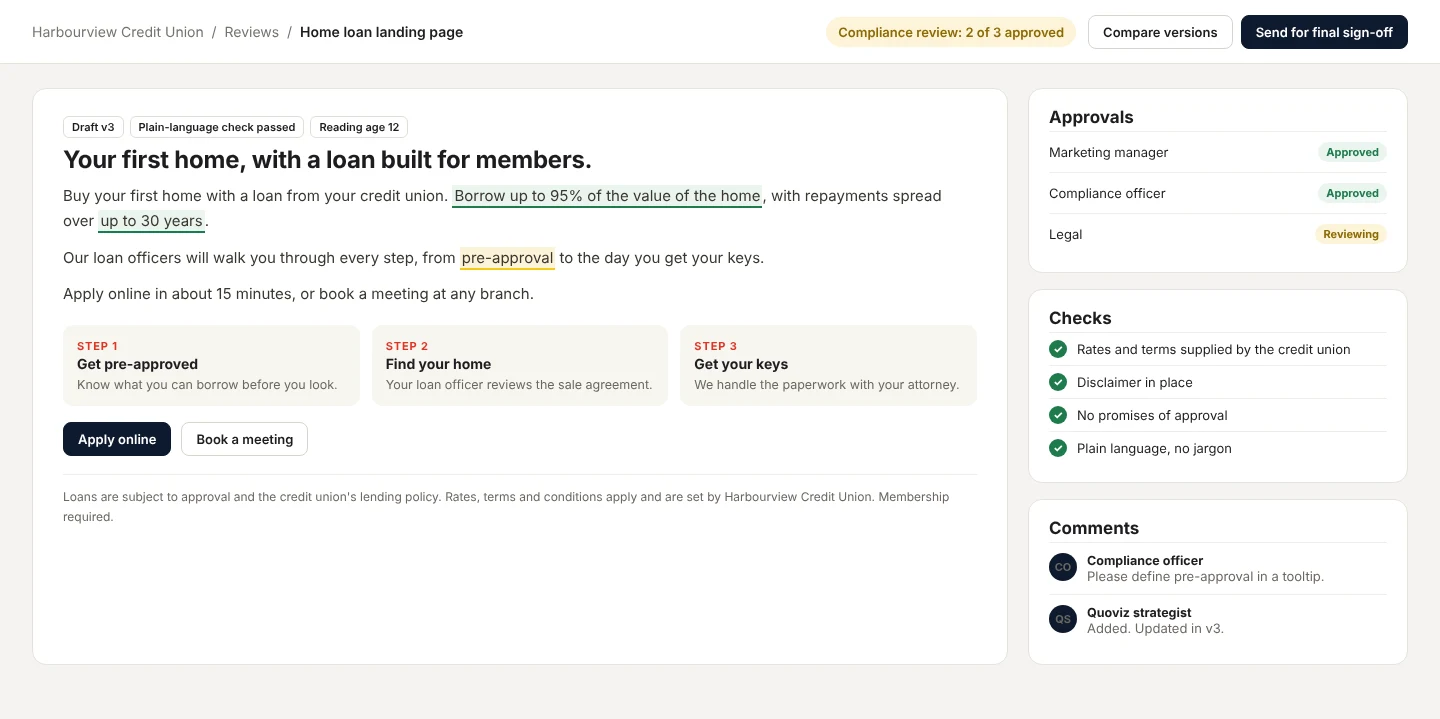The image size is (1440, 719).
Task: Open the Step 3 Get your keys card
Action: pyautogui.click(x=828, y=365)
